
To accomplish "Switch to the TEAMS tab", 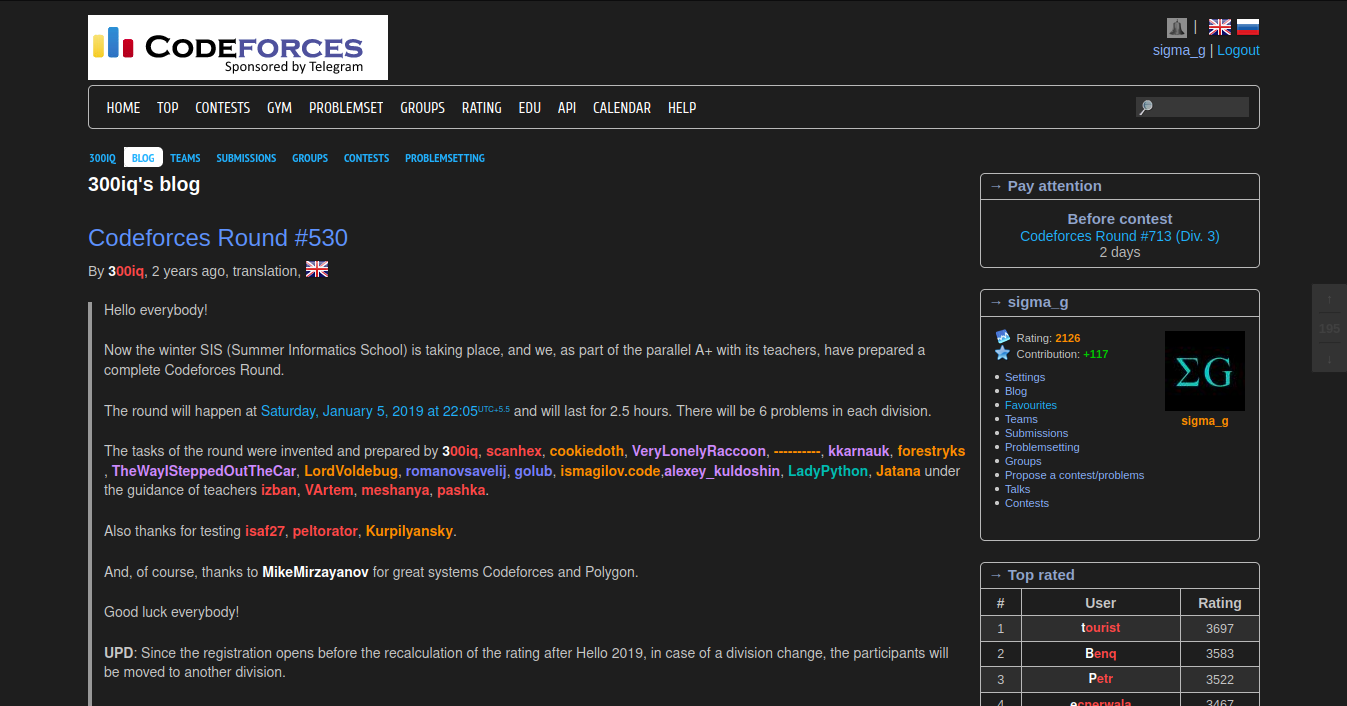I will click(185, 158).
